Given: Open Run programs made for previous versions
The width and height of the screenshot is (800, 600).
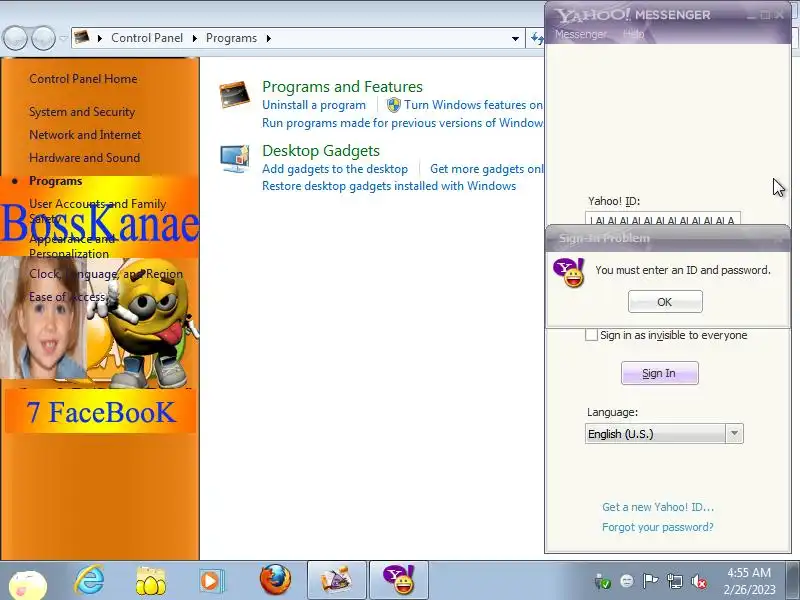Looking at the screenshot, I should [403, 123].
